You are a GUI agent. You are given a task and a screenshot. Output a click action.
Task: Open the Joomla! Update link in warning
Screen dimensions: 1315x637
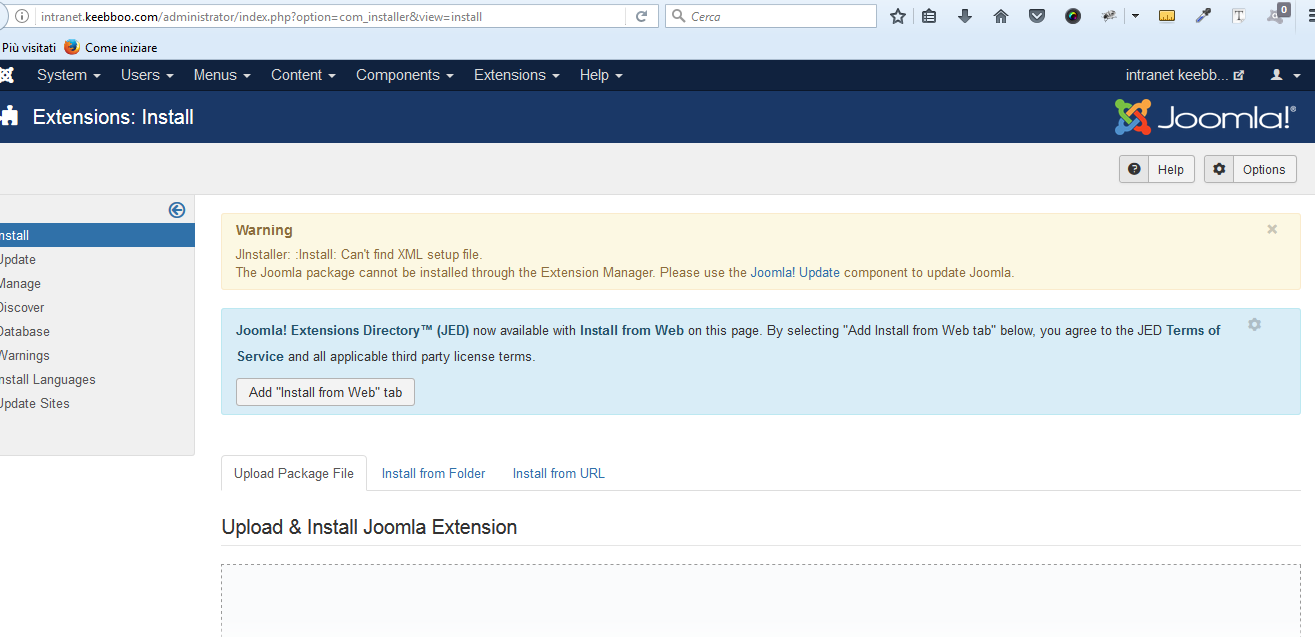click(x=795, y=272)
